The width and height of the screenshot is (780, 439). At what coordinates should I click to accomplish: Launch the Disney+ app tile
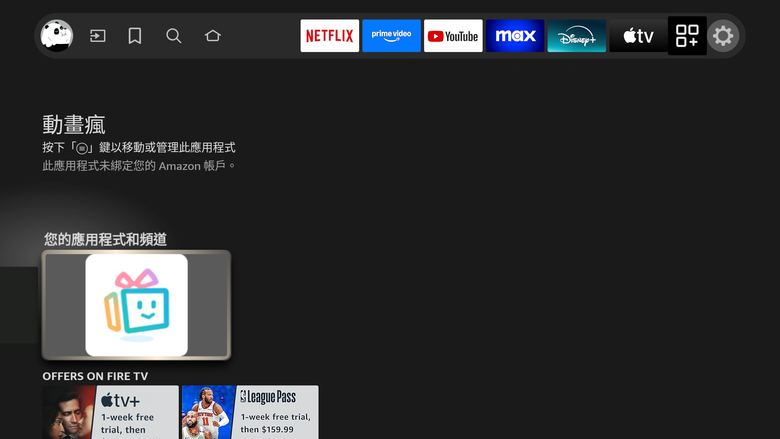(x=577, y=36)
